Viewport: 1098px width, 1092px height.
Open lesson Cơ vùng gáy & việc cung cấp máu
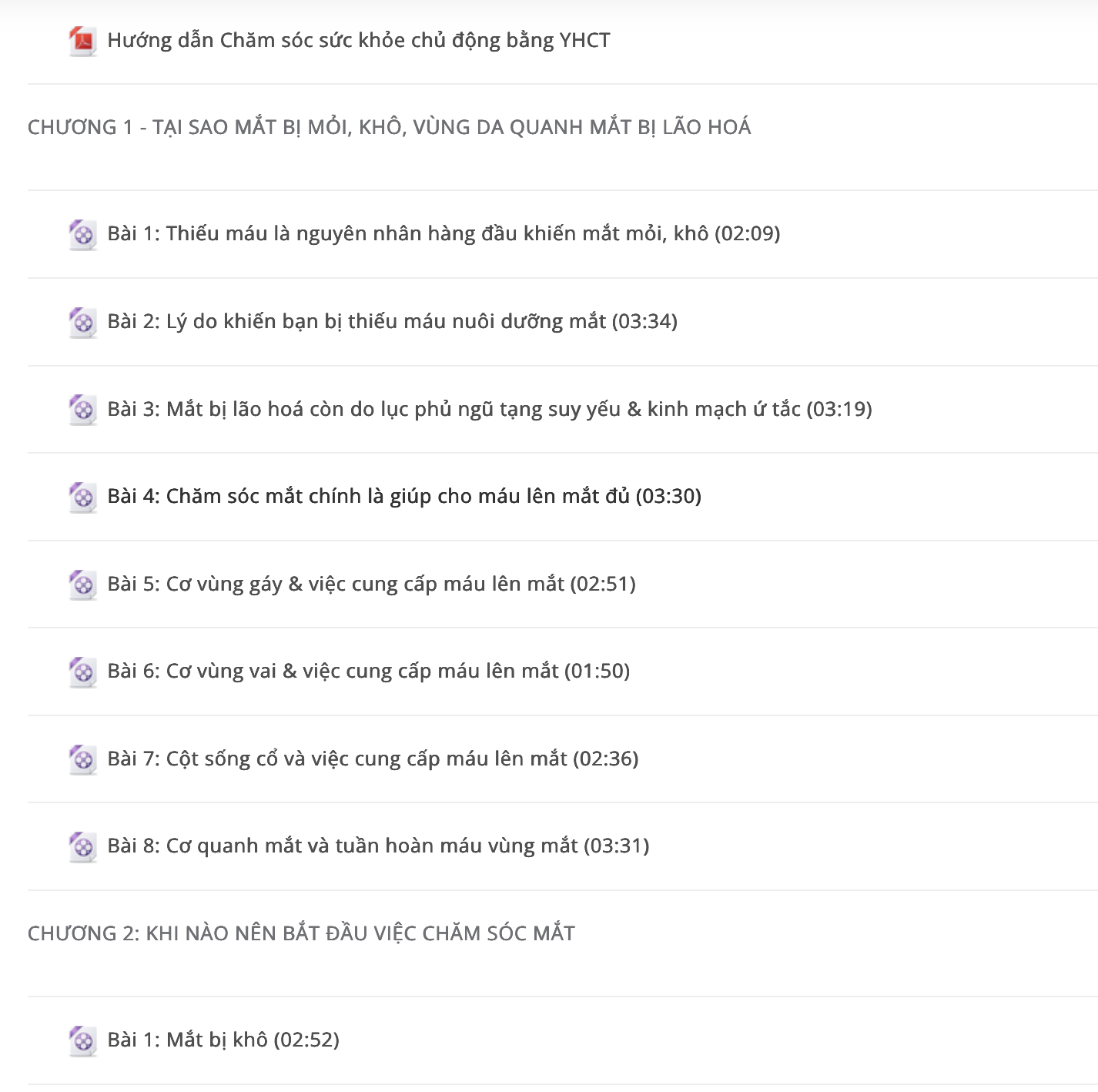[372, 584]
